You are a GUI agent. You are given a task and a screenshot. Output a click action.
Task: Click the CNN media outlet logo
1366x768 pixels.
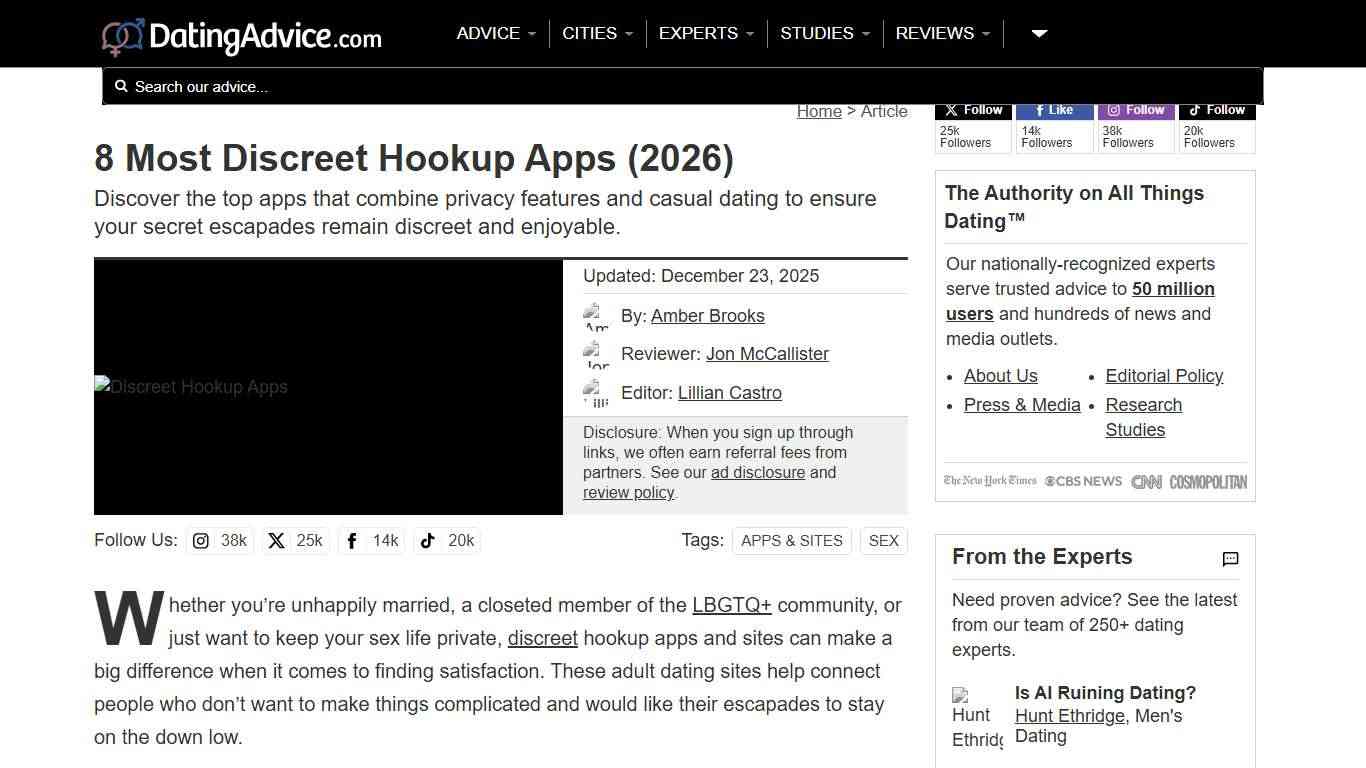coord(1146,481)
